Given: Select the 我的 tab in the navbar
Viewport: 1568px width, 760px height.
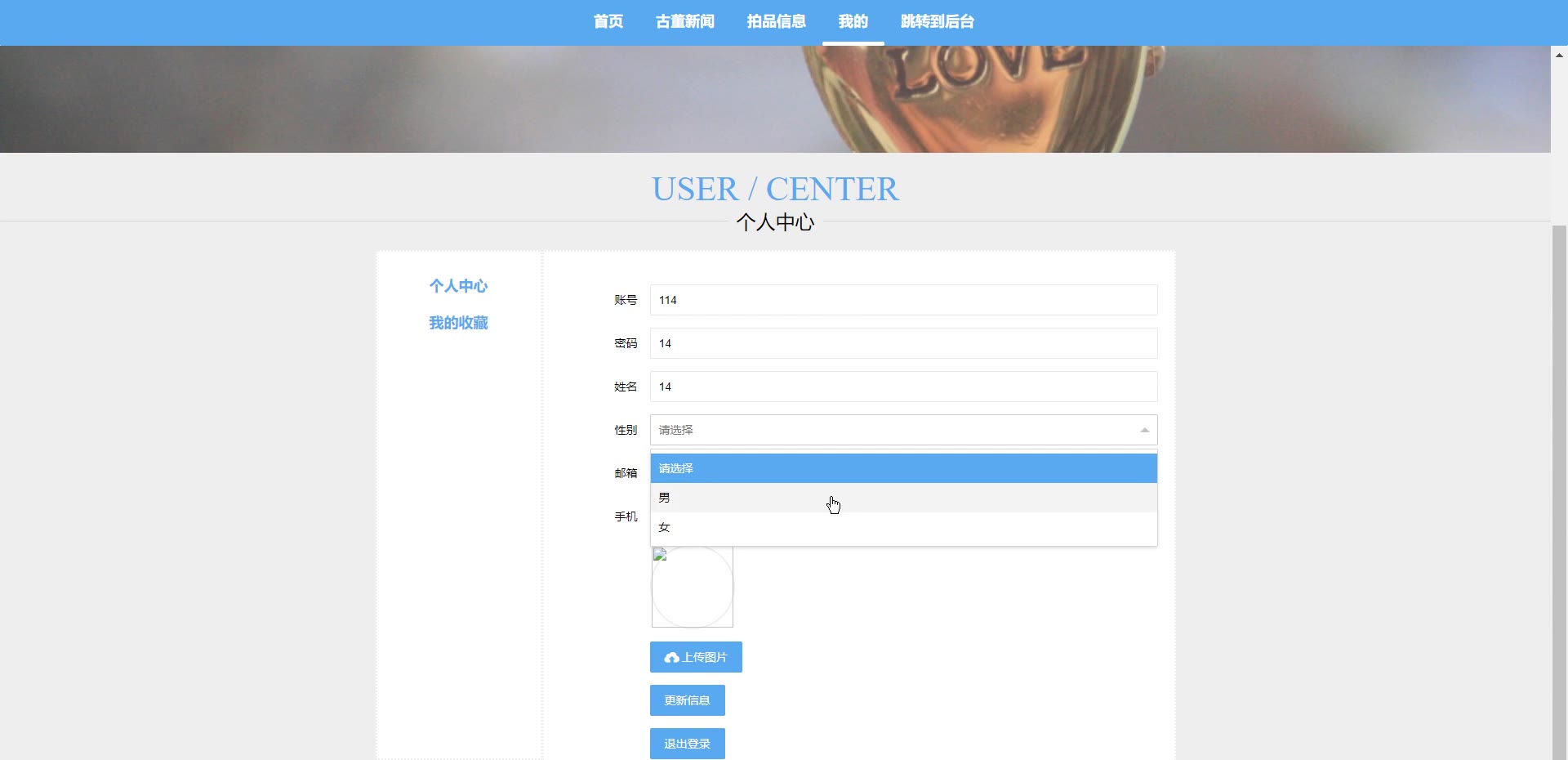Looking at the screenshot, I should click(853, 21).
